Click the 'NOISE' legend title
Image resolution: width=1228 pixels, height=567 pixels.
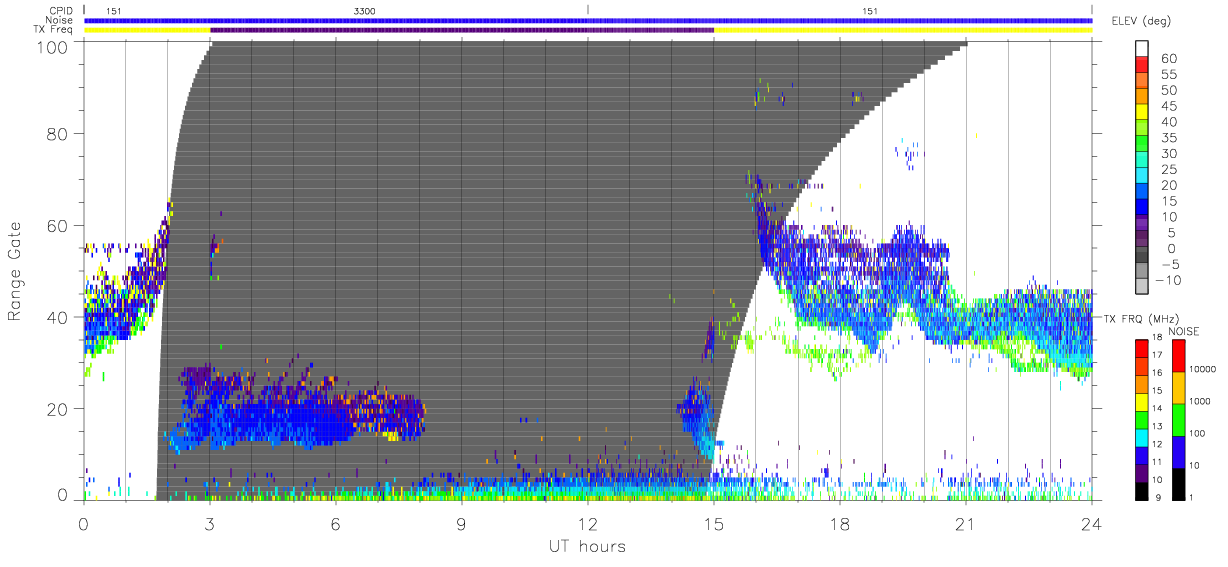(x=1183, y=331)
